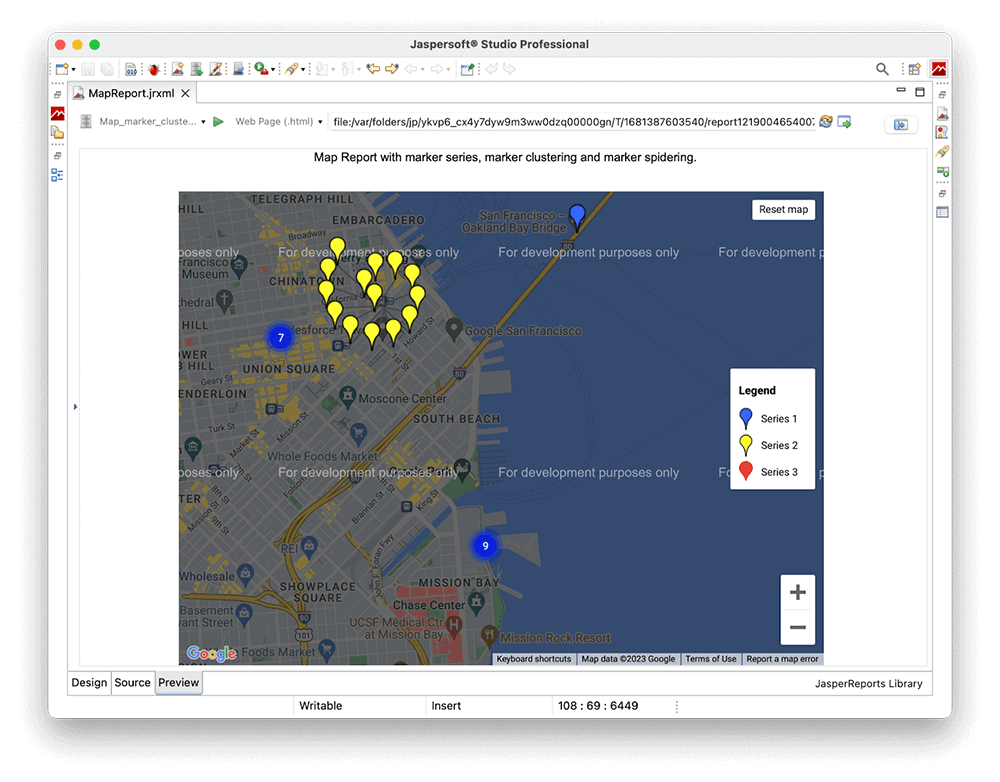Viewport: 1000px width, 782px height.
Task: Click the preview file URL field
Action: [x=573, y=122]
